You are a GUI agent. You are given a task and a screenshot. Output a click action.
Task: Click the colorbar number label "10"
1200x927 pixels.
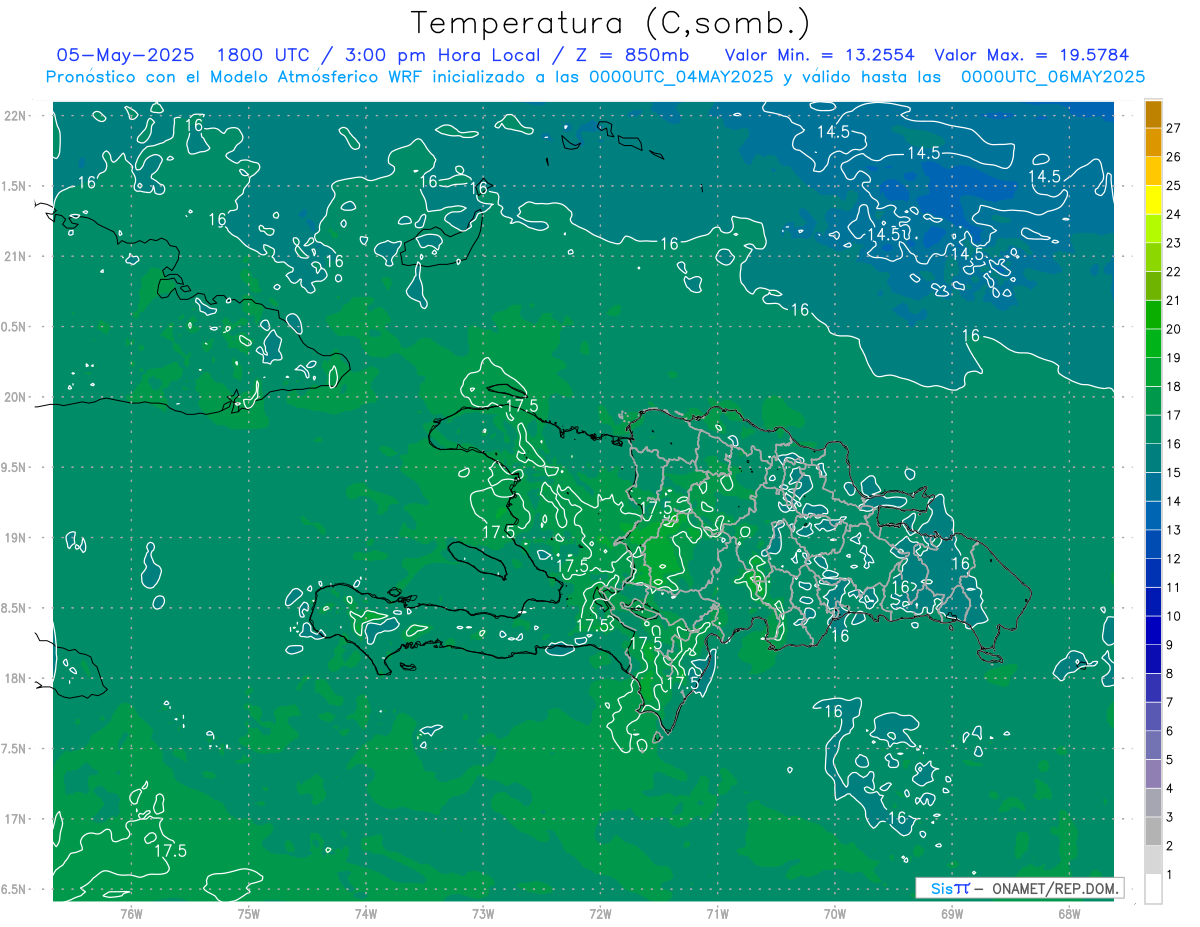1174,616
